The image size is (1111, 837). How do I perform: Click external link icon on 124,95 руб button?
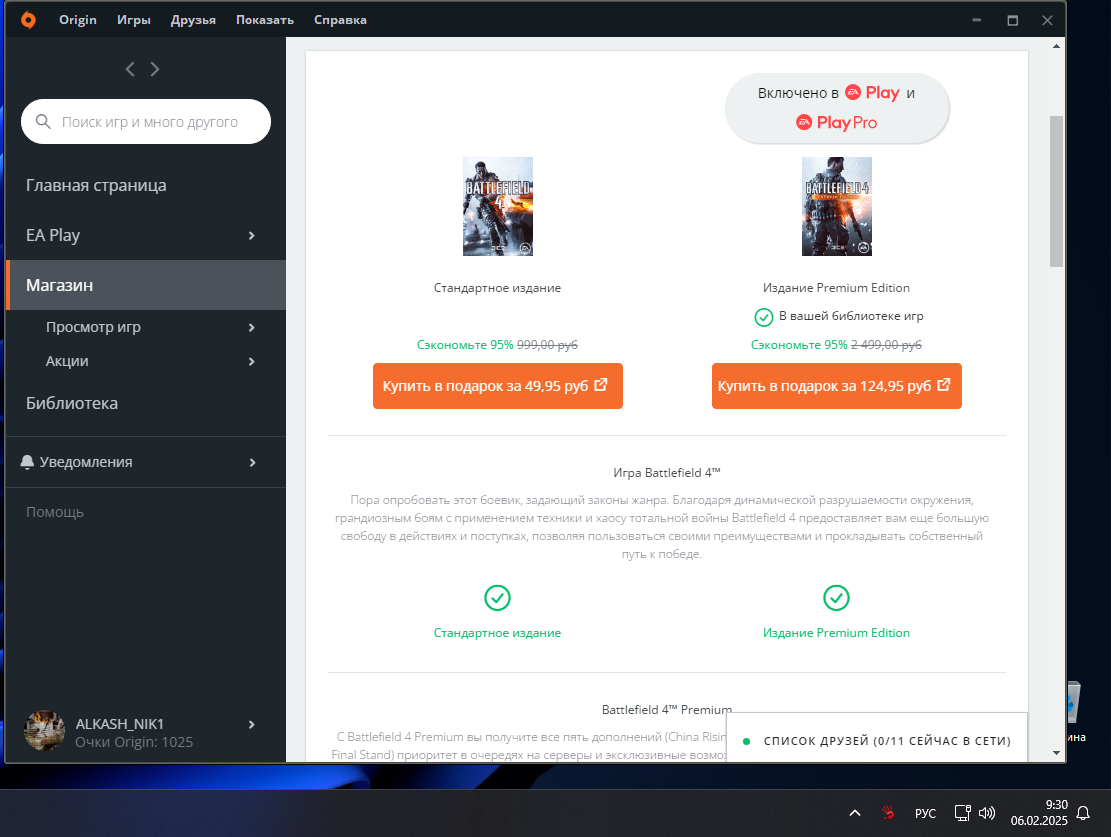(944, 385)
